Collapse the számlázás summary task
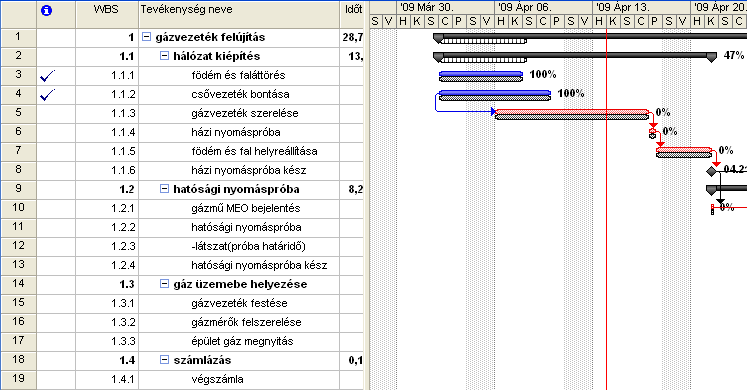Viewport: 747px width, 390px height. point(164,360)
